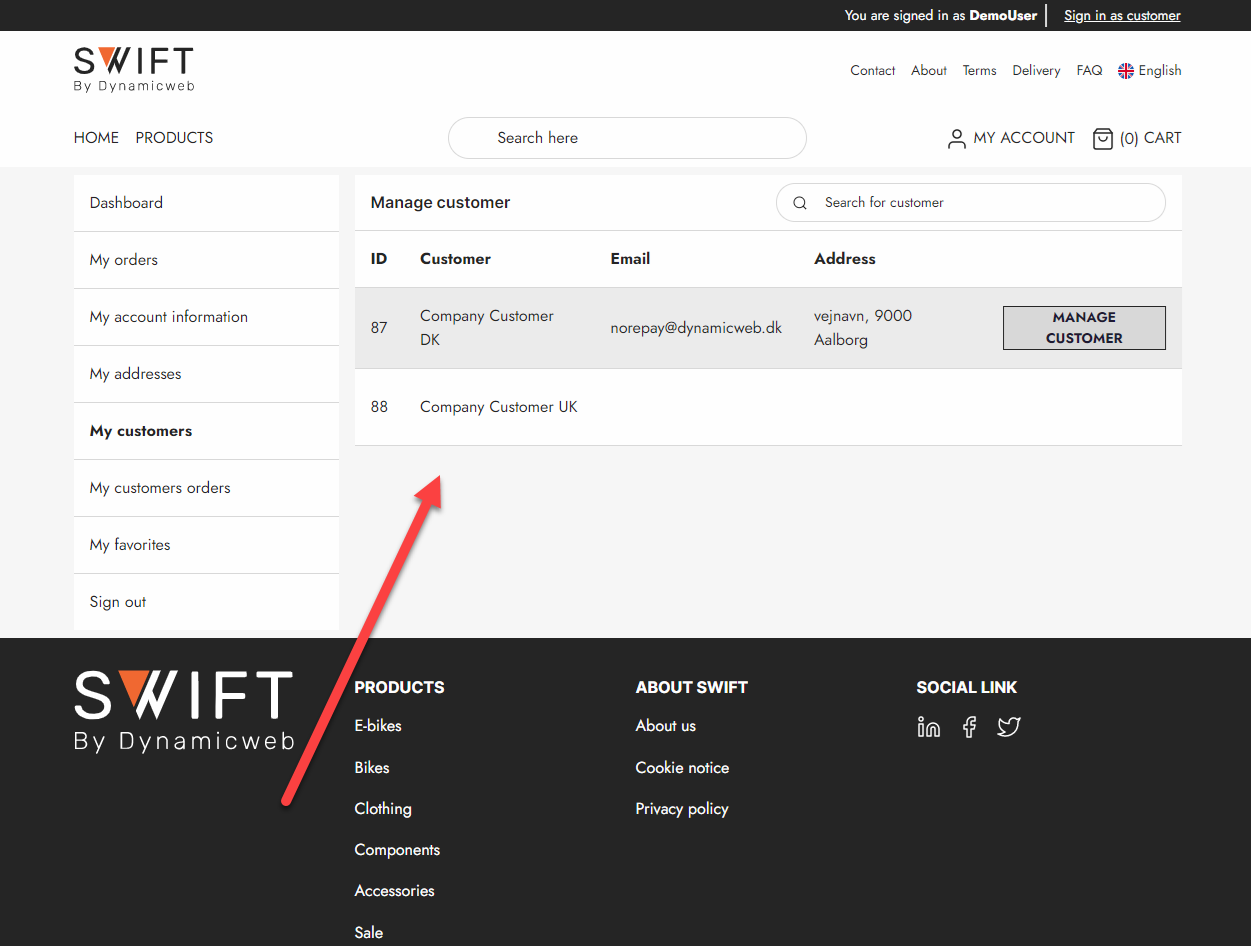Click Sign in as customer link

pos(1122,15)
